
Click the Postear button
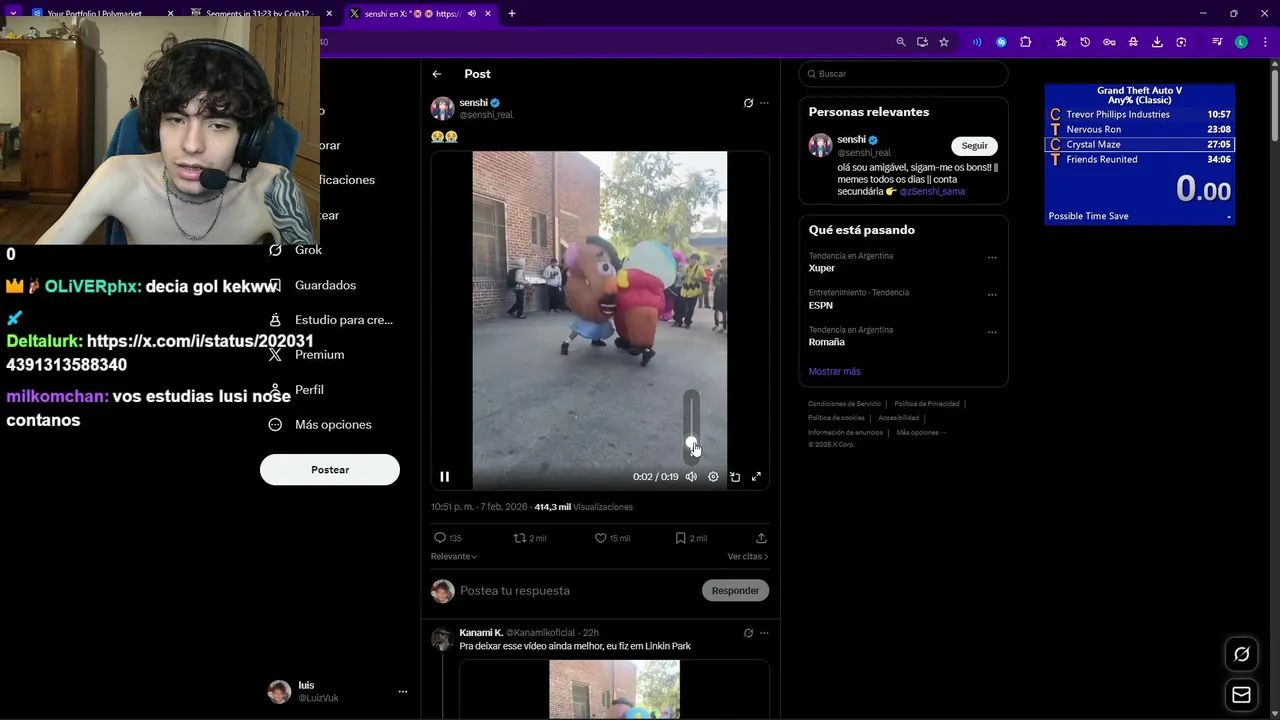pos(330,470)
